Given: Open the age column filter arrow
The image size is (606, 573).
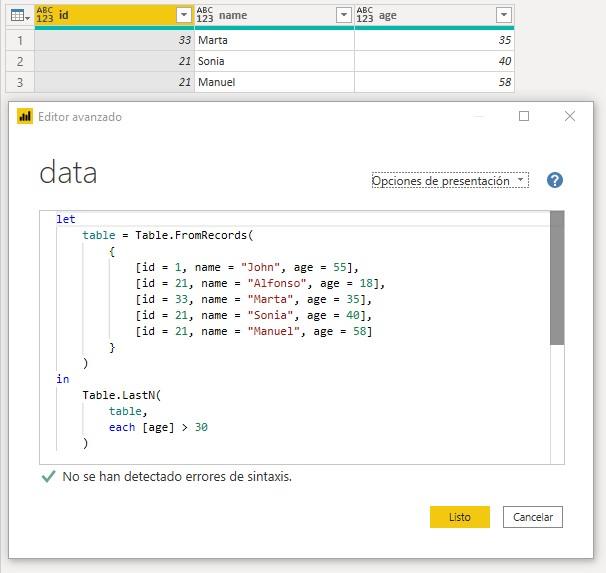Looking at the screenshot, I should coord(503,15).
